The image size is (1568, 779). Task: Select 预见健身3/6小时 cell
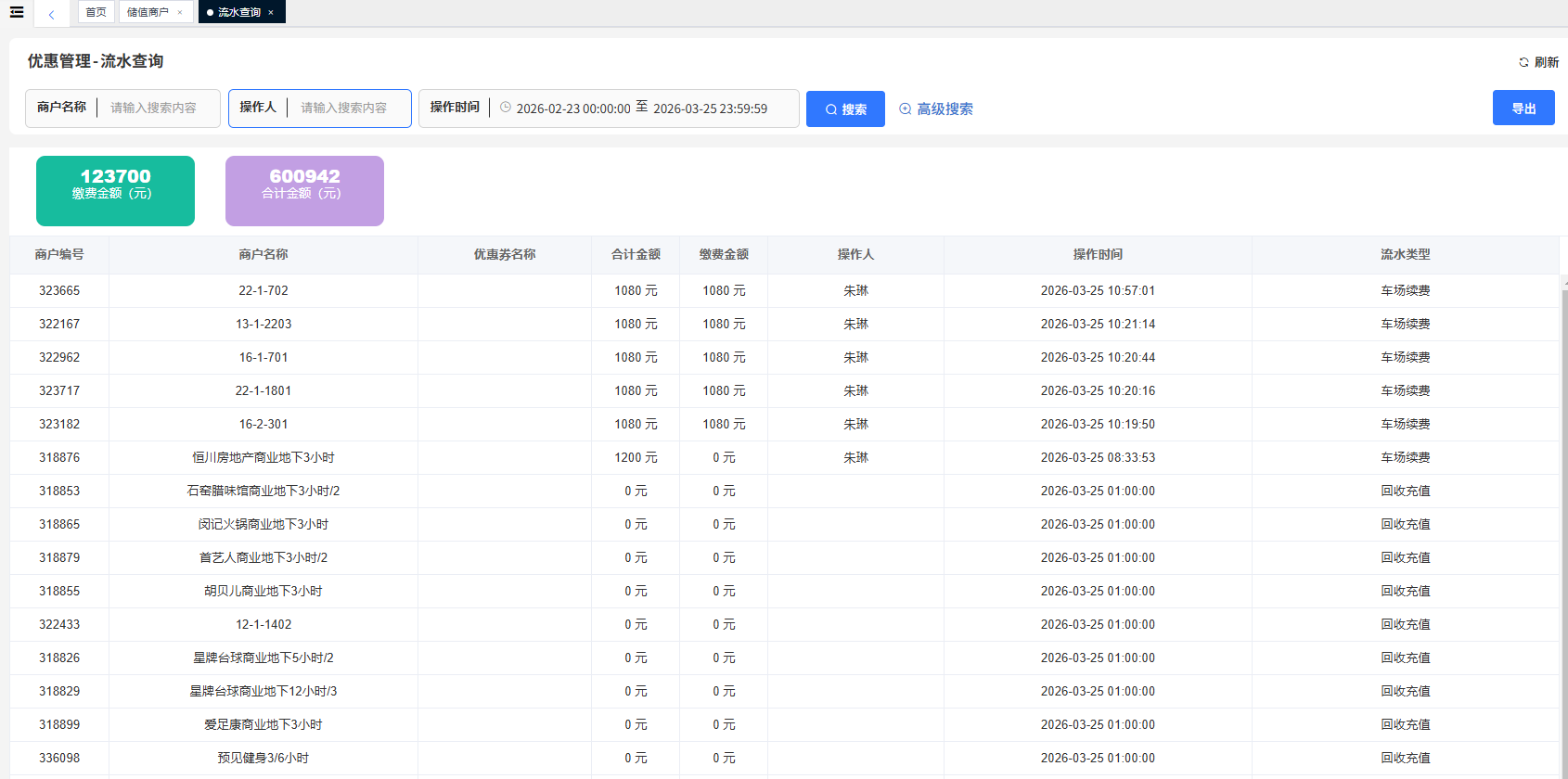pyautogui.click(x=263, y=758)
